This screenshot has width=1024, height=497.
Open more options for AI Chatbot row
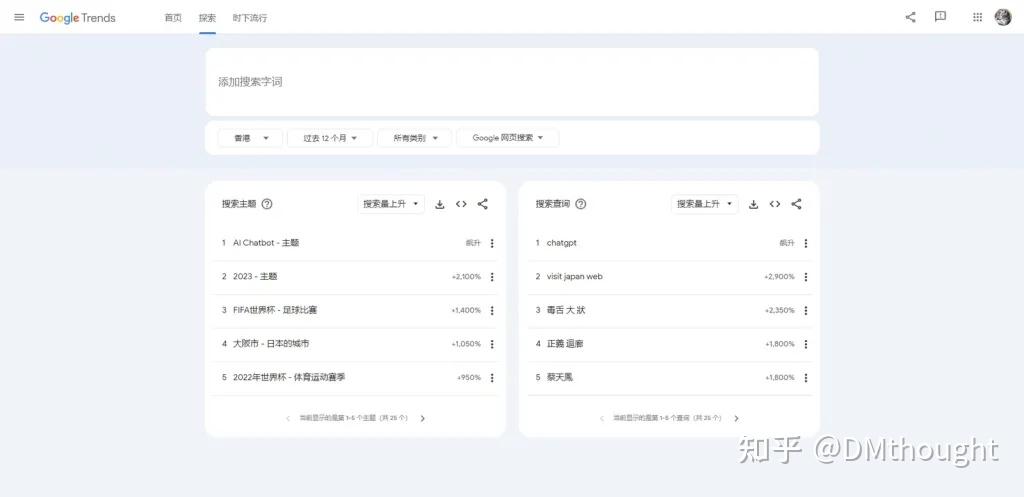point(492,243)
